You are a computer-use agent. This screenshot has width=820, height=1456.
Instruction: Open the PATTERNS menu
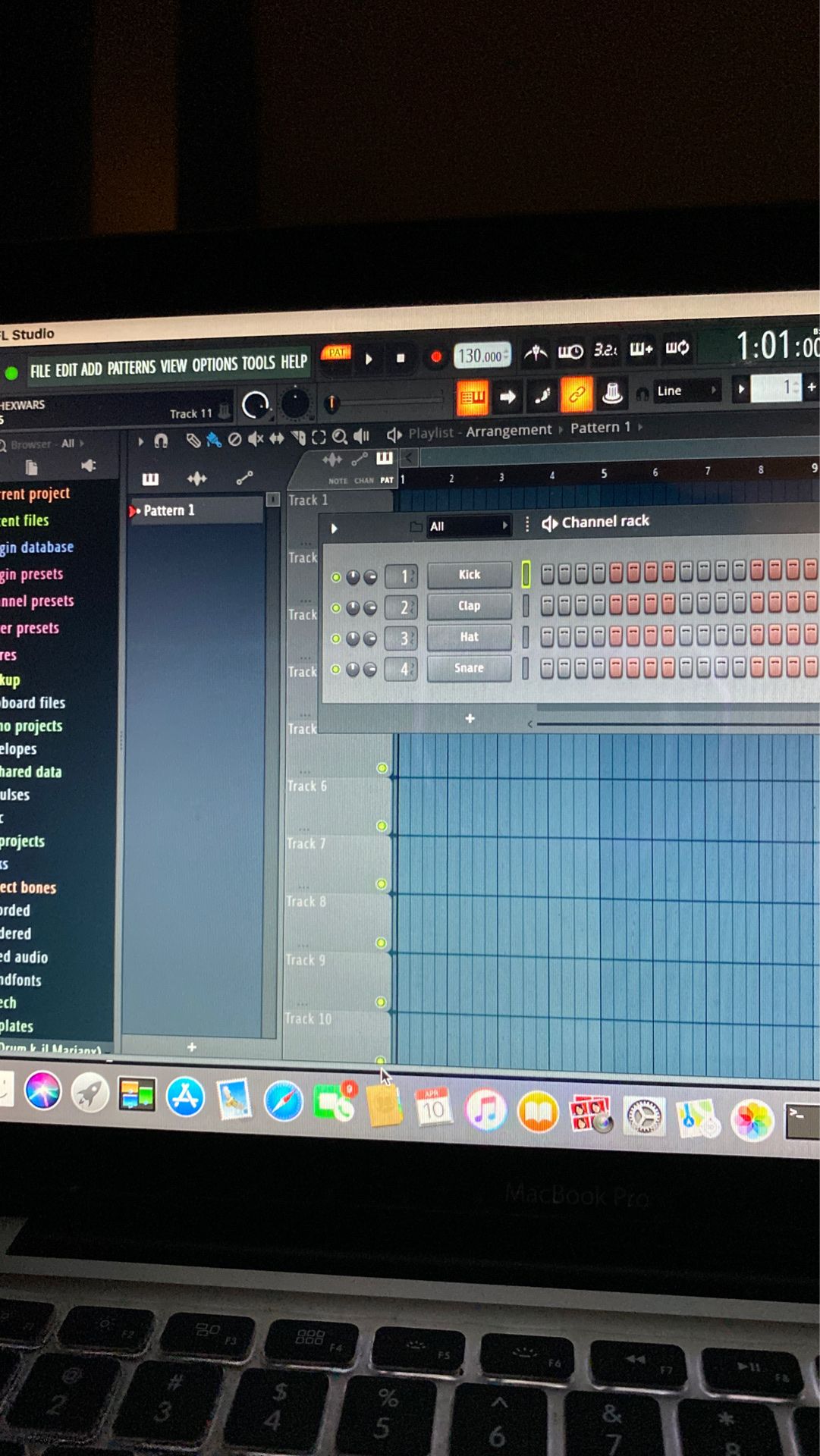point(131,368)
